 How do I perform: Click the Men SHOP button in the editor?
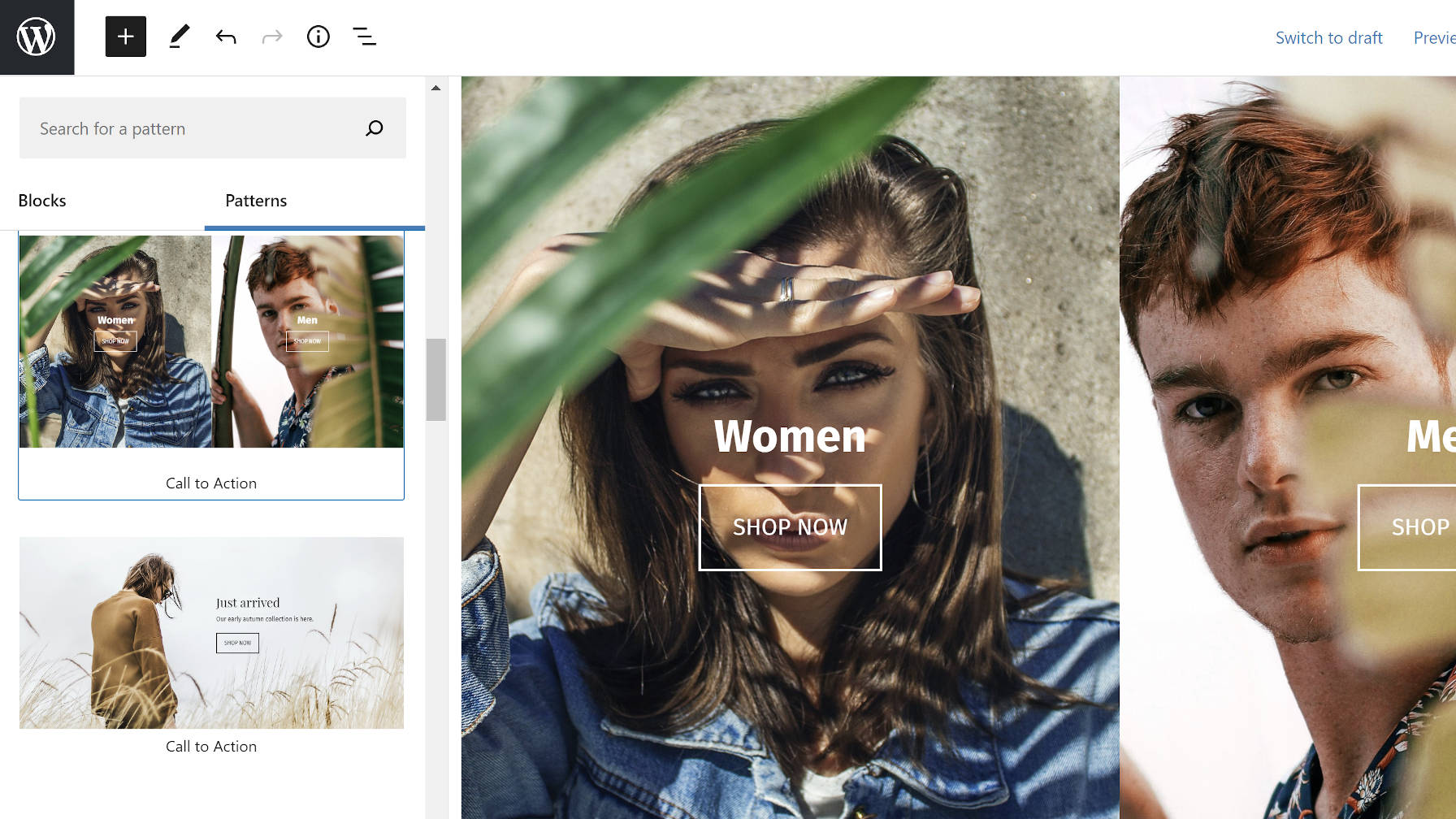[x=1407, y=527]
